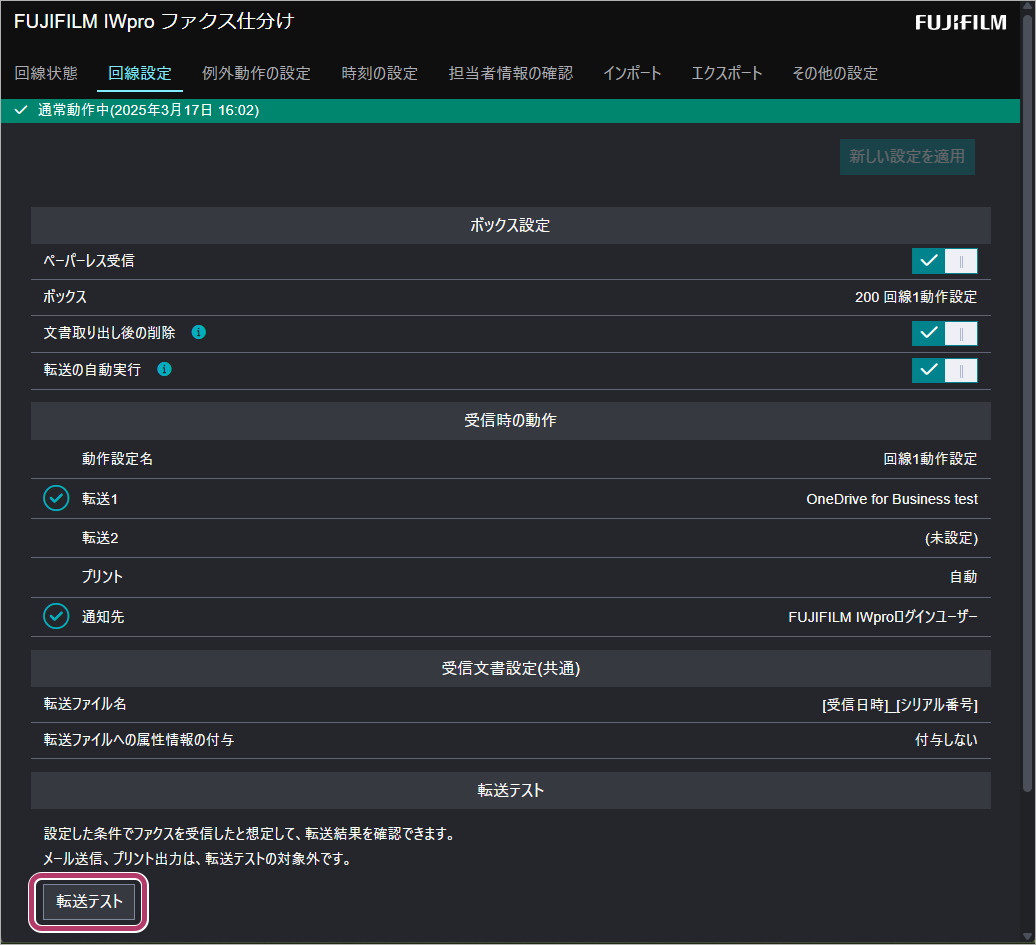The height and width of the screenshot is (945, 1036).
Task: Go to 担当者情報の確認 tab
Action: click(511, 73)
